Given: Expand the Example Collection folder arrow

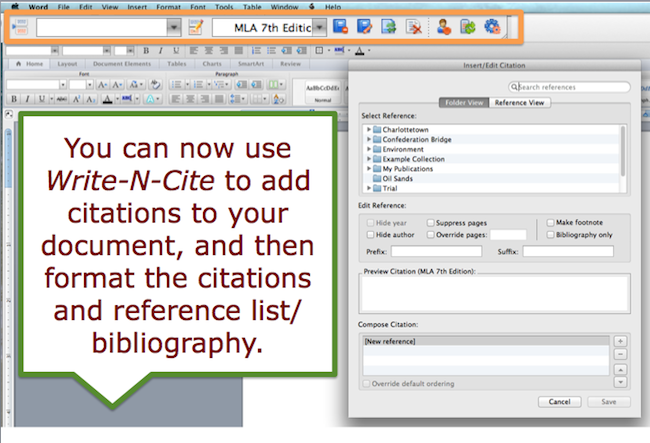Looking at the screenshot, I should 369,159.
